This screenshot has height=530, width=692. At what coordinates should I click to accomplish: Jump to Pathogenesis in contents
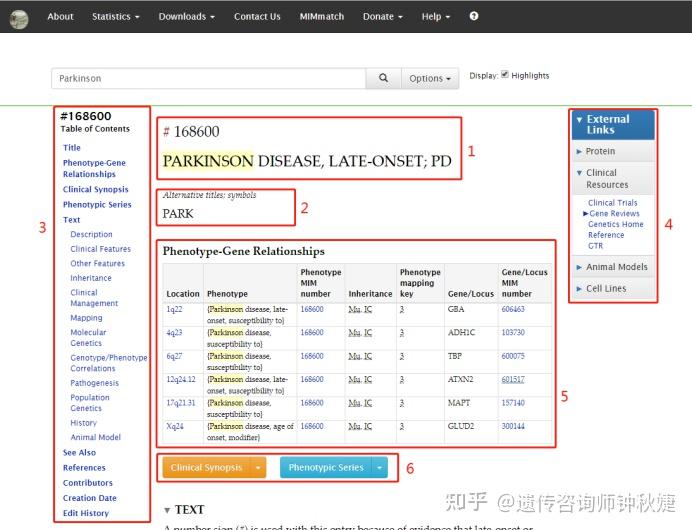(94, 383)
